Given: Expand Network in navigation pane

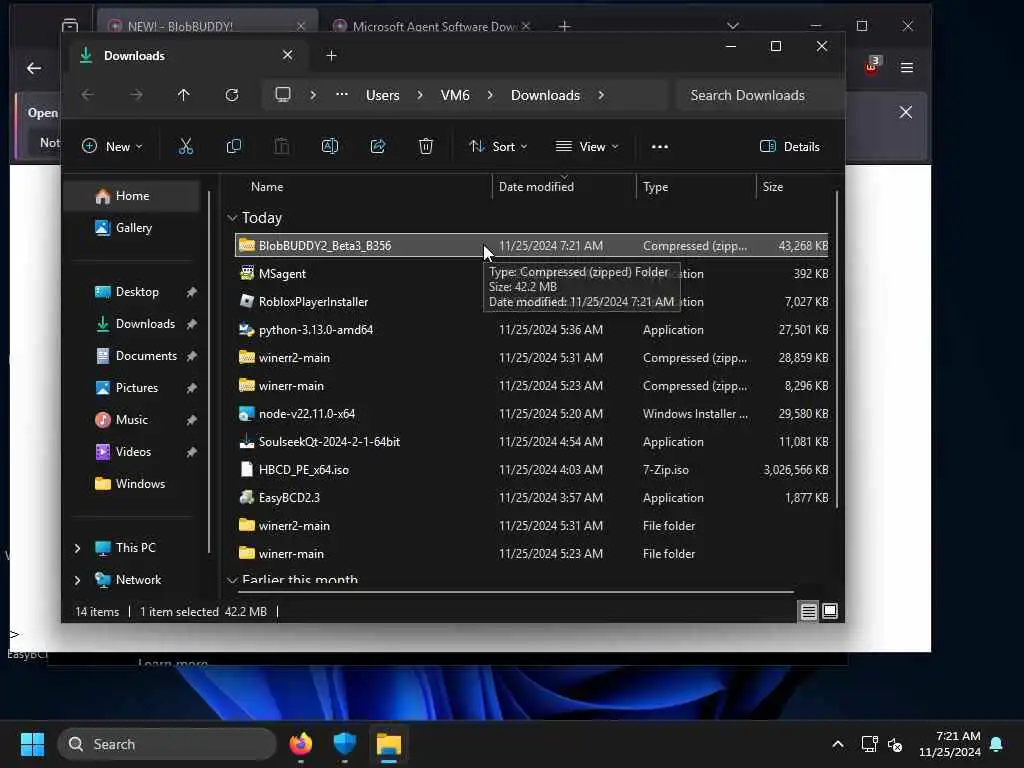Looking at the screenshot, I should coord(77,580).
